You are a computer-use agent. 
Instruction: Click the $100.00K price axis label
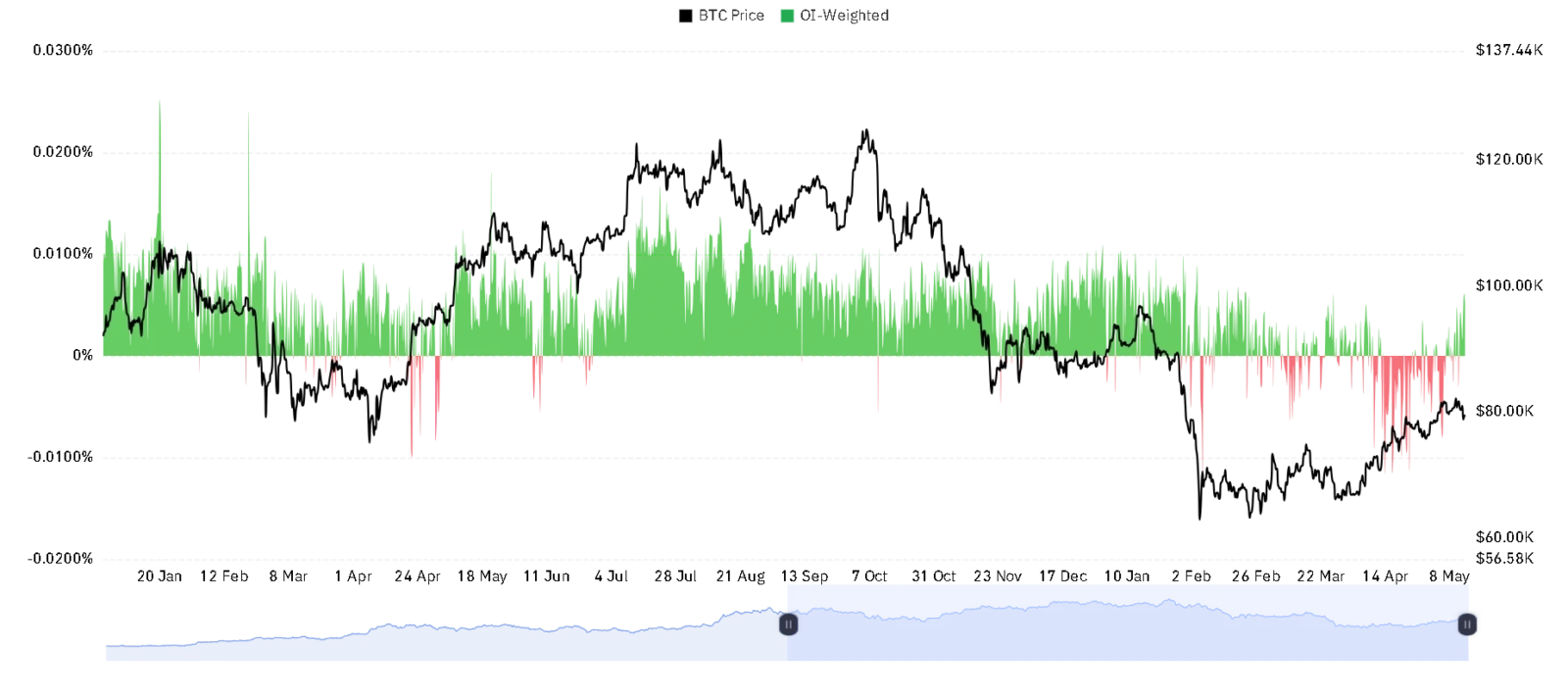[1509, 285]
